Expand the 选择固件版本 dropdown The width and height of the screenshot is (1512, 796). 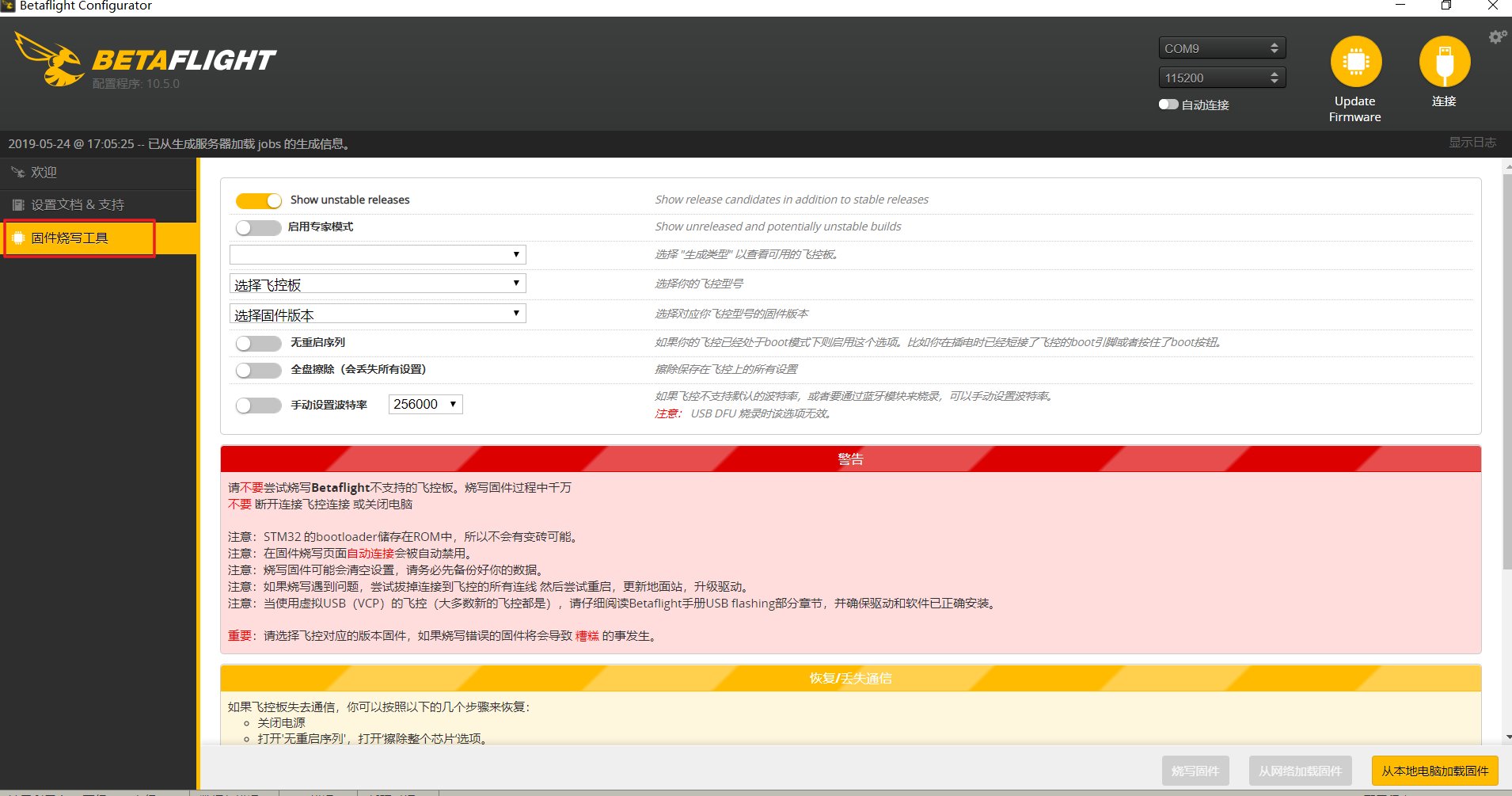coord(377,313)
